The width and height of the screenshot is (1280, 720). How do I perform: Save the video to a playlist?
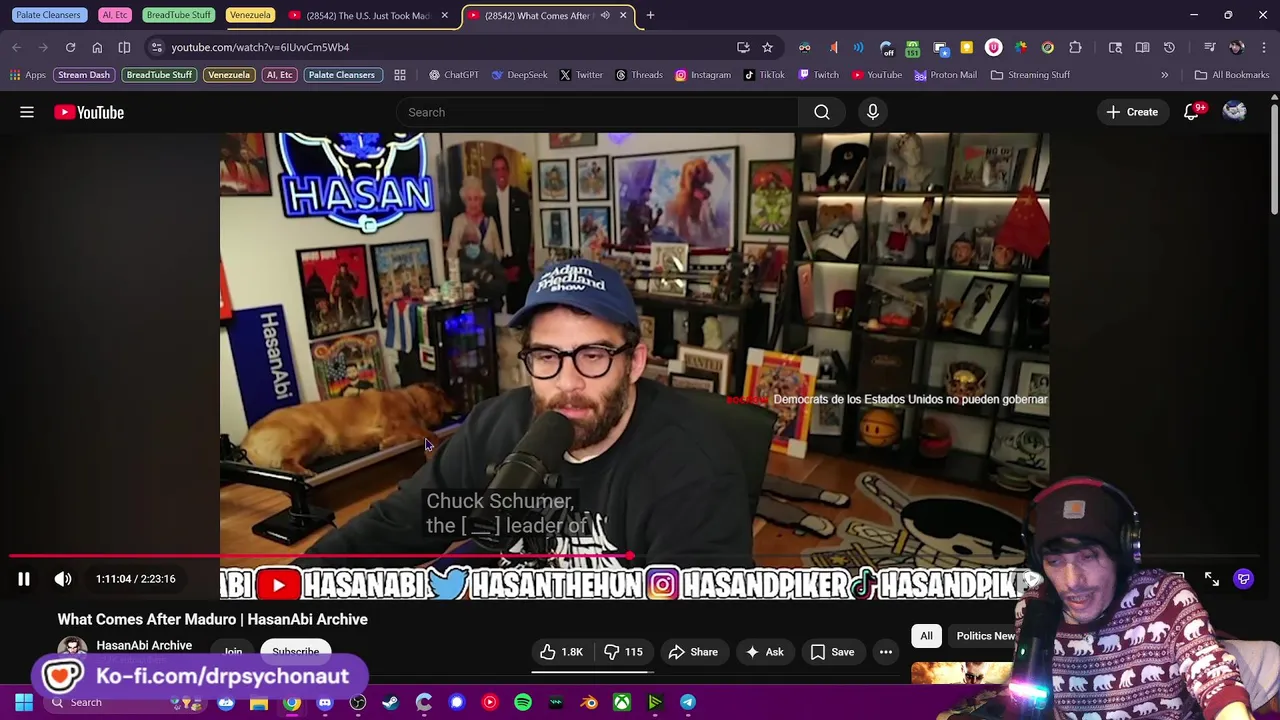click(832, 652)
